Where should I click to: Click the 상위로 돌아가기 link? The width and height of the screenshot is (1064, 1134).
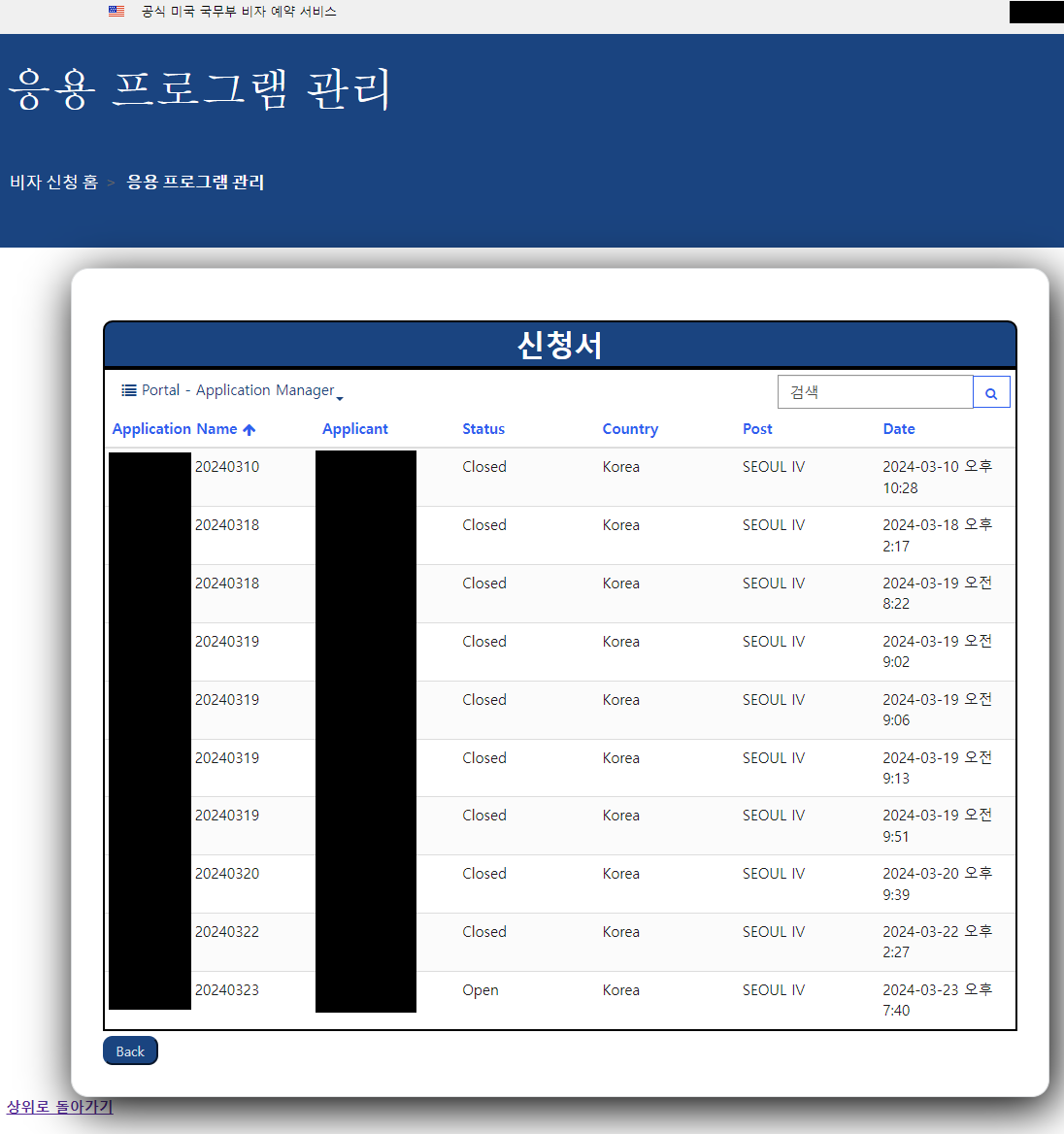(x=56, y=1108)
